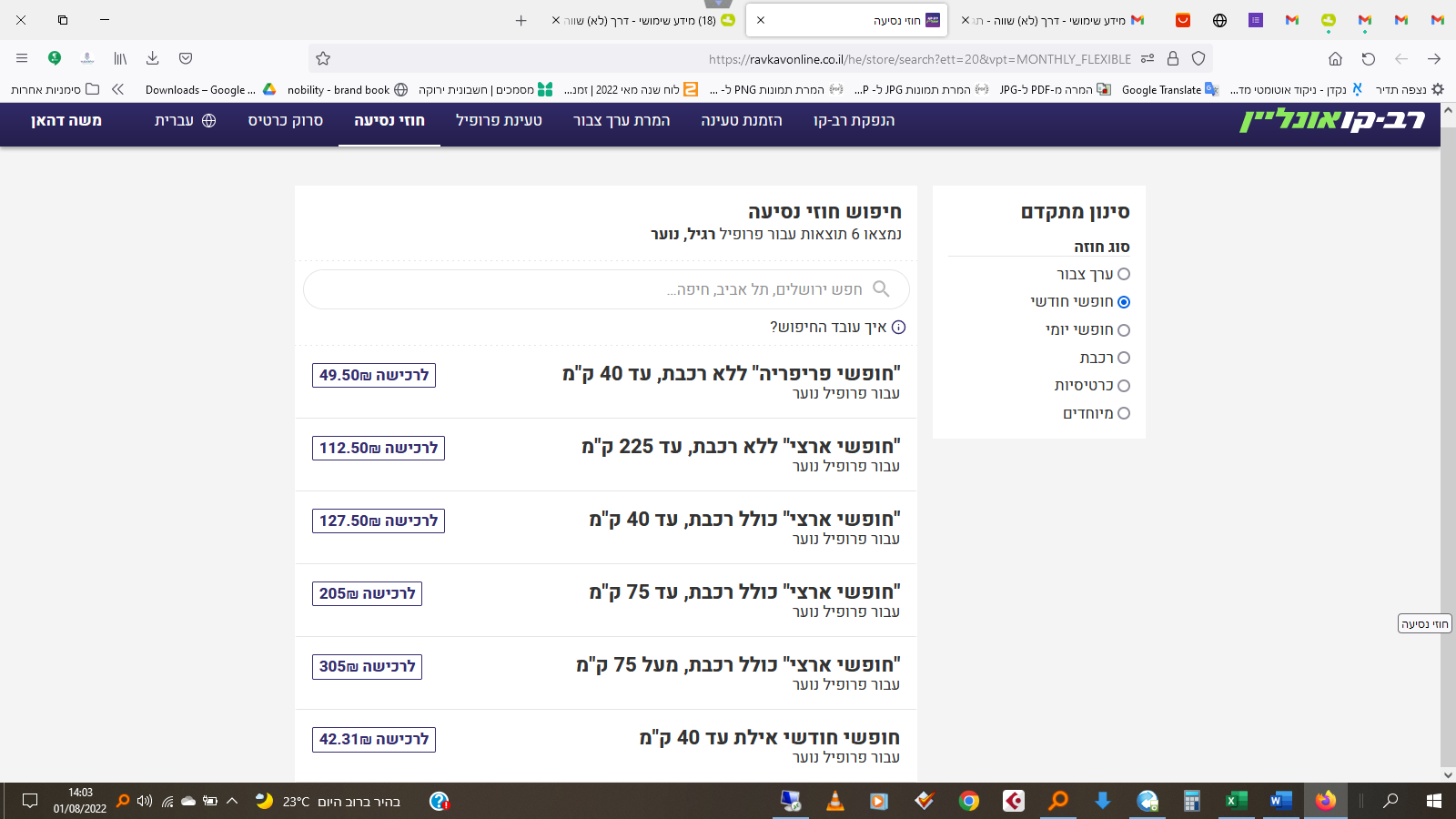Show hidden system tray icons
1456x819 pixels.
pos(232,802)
